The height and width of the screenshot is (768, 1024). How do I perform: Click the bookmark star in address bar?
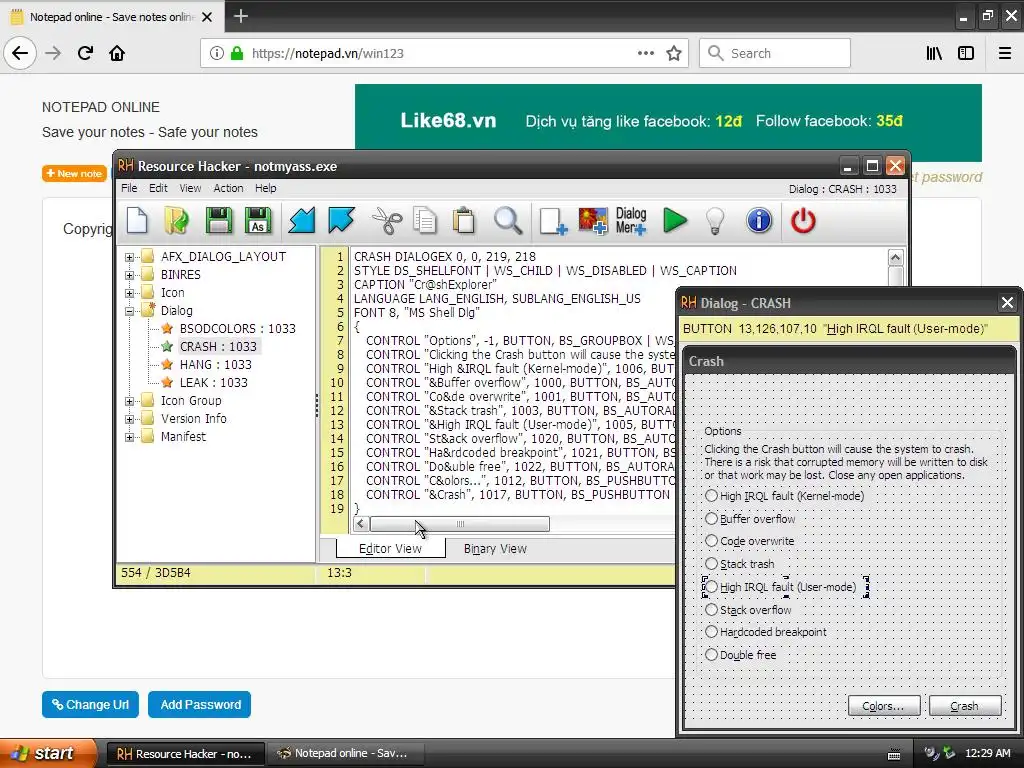pos(674,53)
